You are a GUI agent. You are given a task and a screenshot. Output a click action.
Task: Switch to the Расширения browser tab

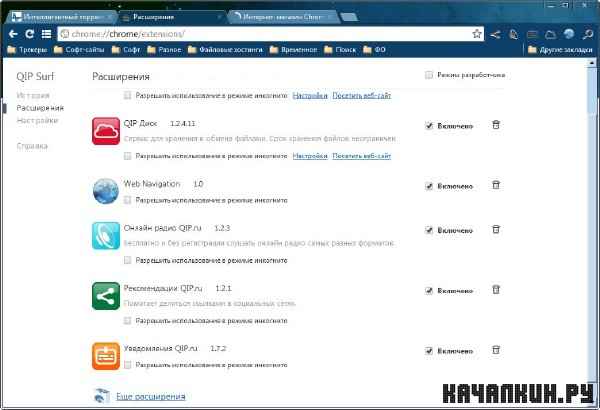(171, 17)
